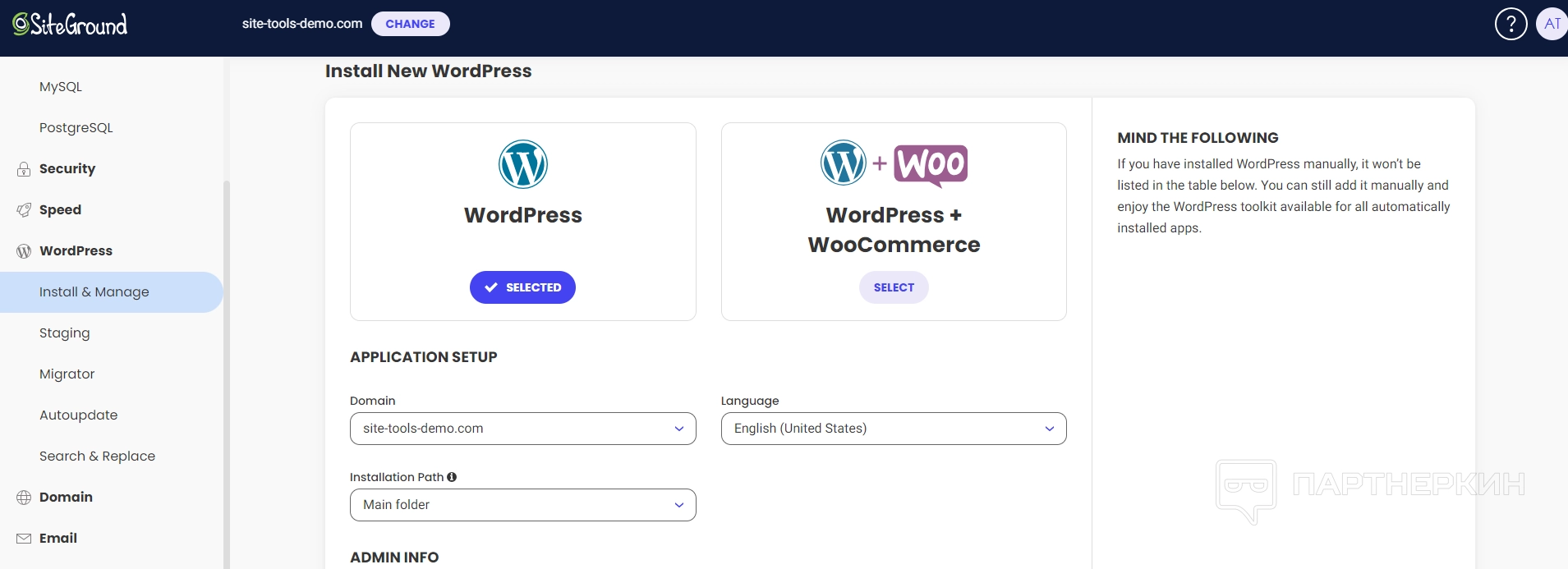
Task: Click the SiteGround logo
Action: pos(70,24)
